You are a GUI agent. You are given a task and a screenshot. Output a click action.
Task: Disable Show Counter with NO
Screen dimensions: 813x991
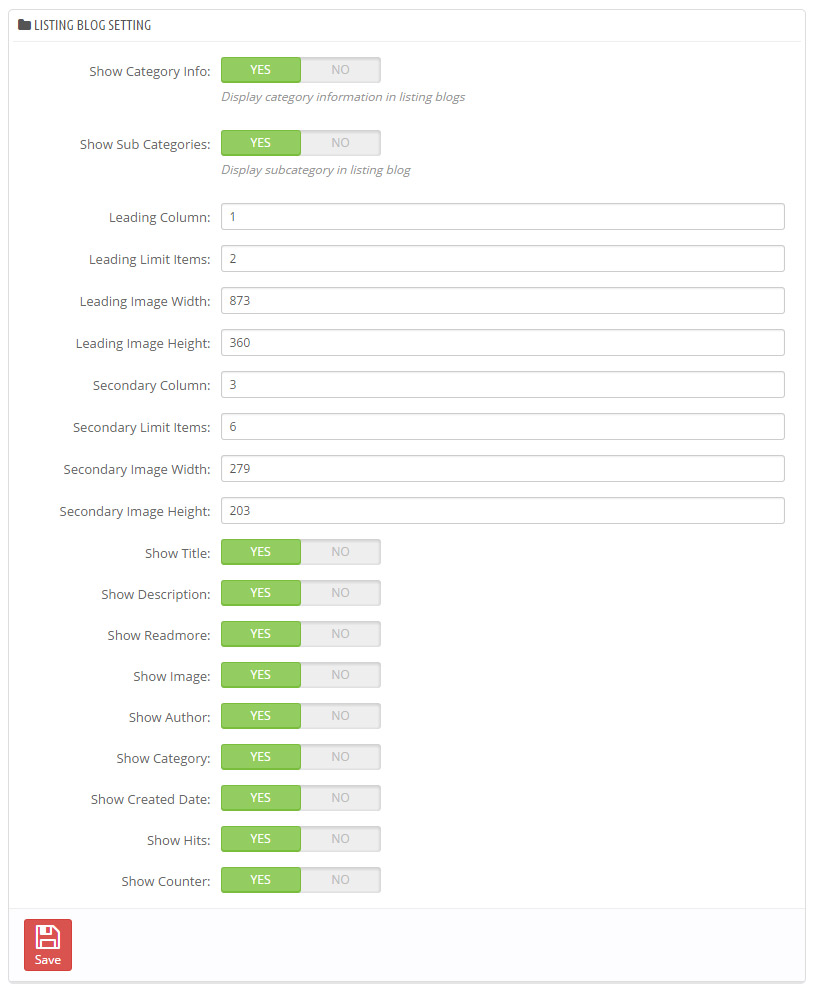[x=341, y=880]
